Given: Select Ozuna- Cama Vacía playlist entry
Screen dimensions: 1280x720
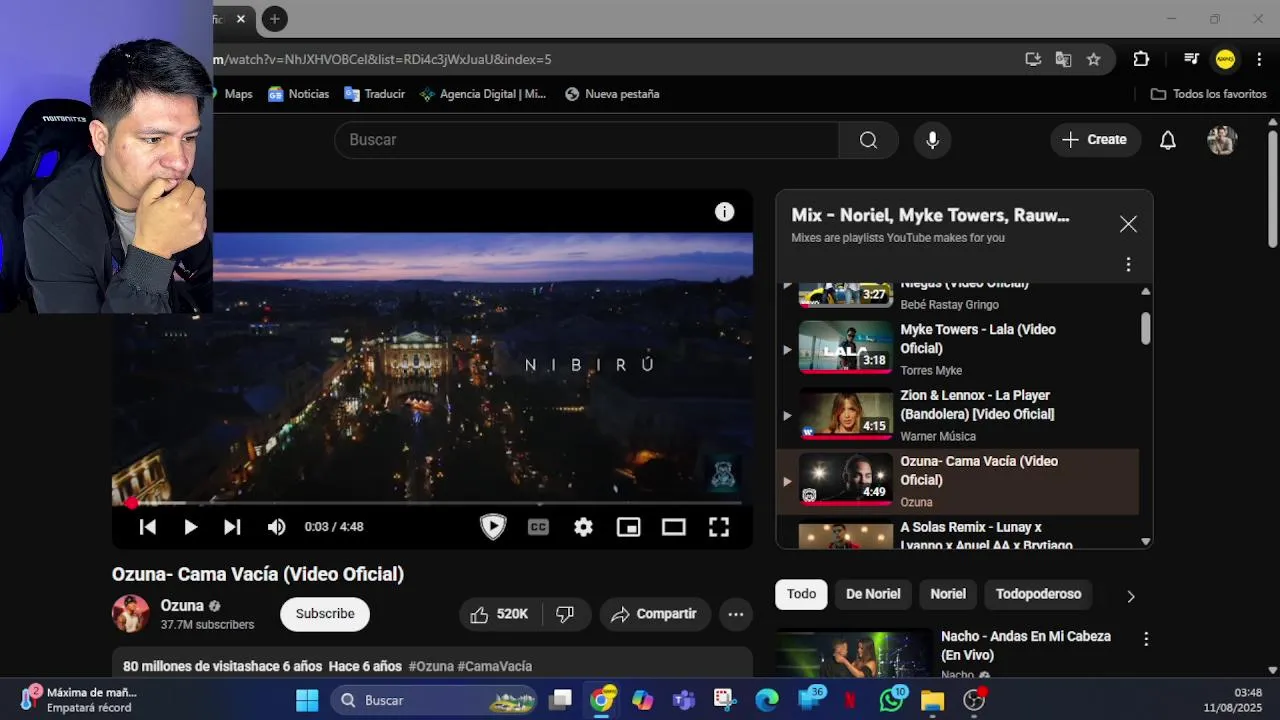Looking at the screenshot, I should 958,481.
